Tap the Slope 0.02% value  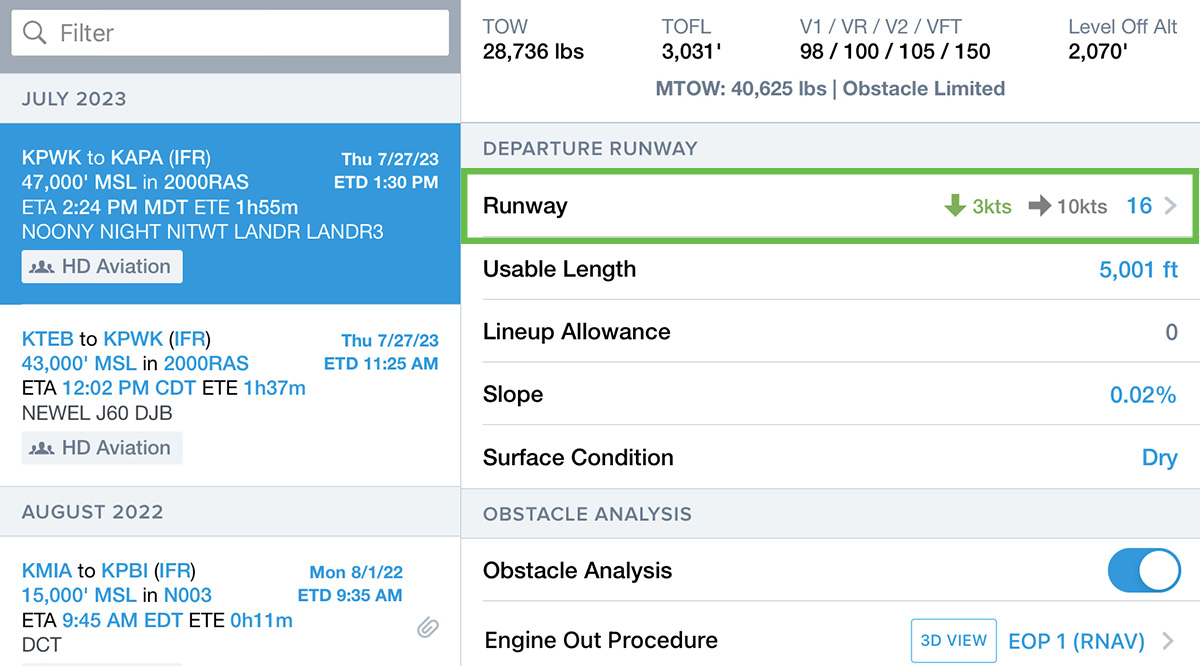[1142, 395]
